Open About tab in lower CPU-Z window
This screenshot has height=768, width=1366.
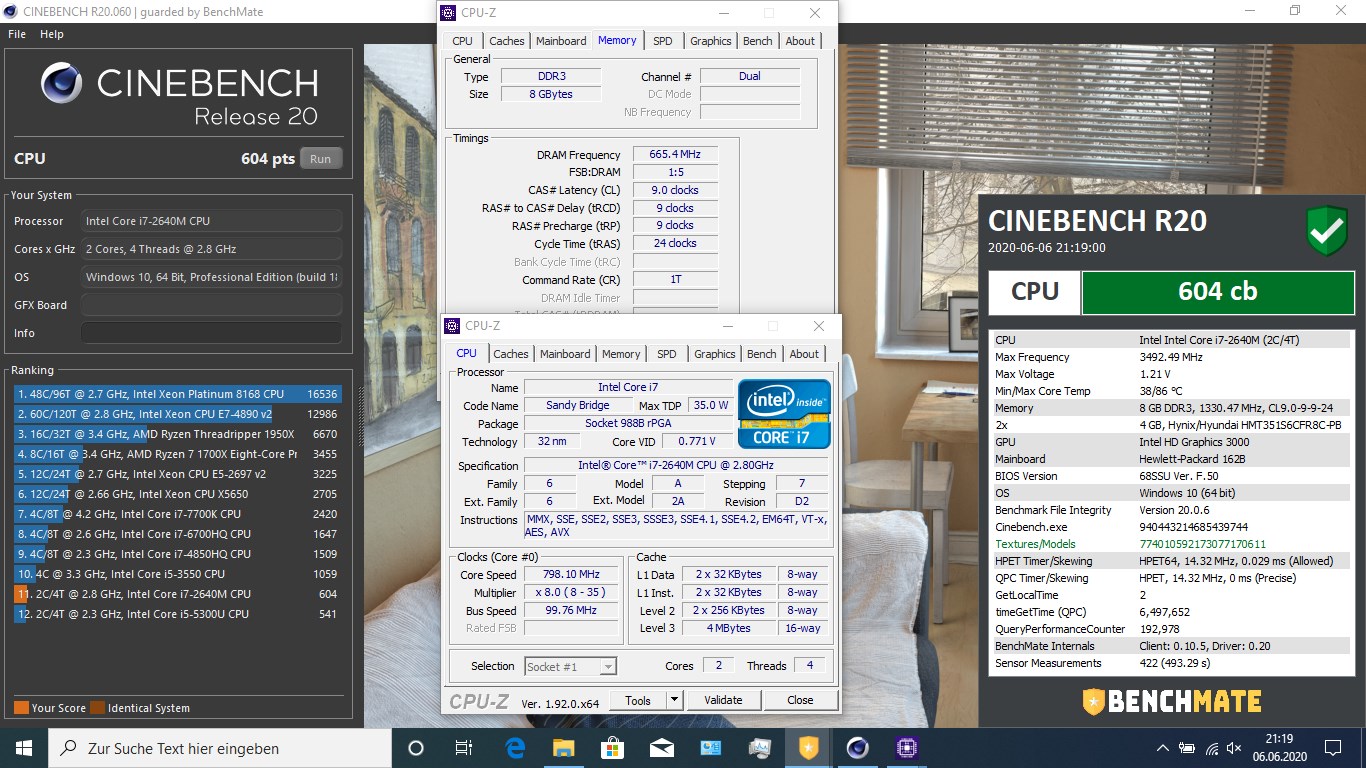804,354
